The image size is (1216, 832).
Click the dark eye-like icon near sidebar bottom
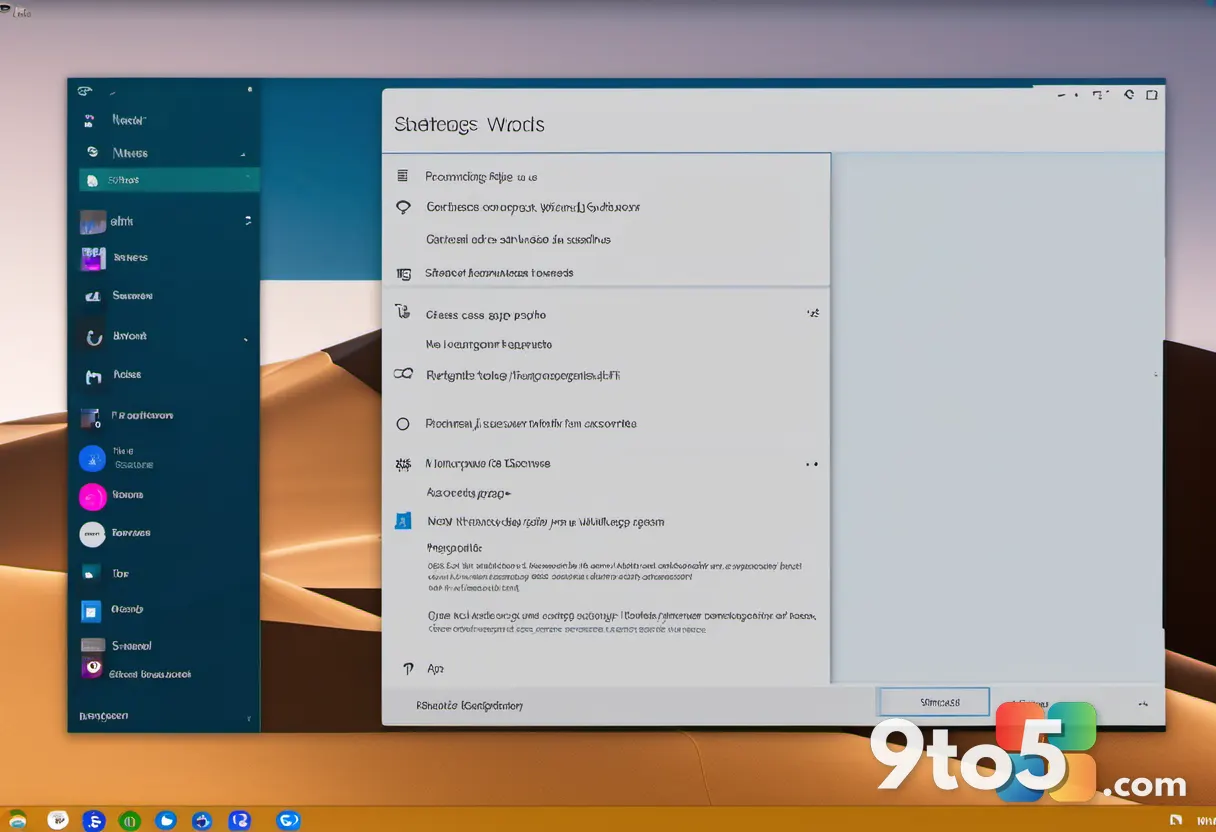[92, 667]
